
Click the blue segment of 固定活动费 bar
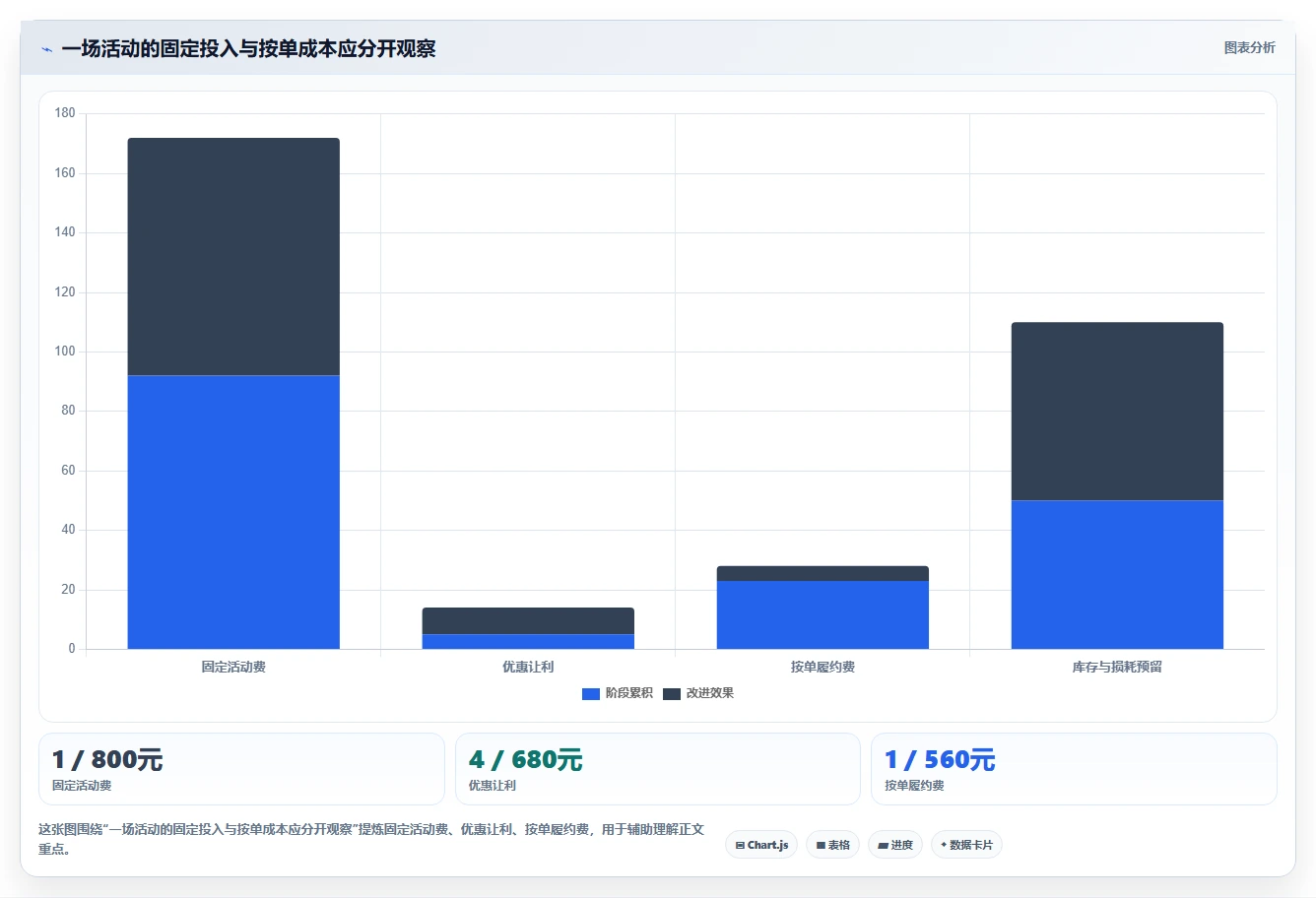click(233, 512)
